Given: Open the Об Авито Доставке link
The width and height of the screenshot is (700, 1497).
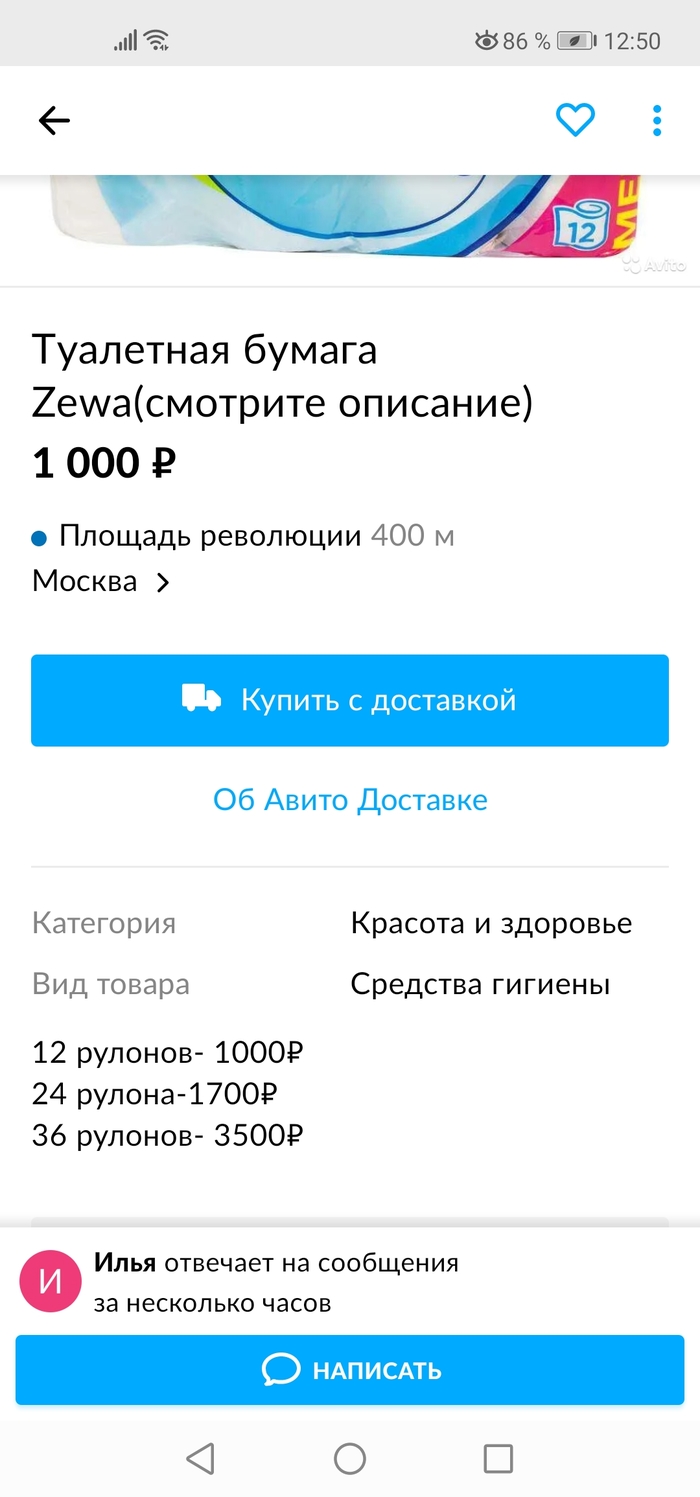Looking at the screenshot, I should [350, 800].
